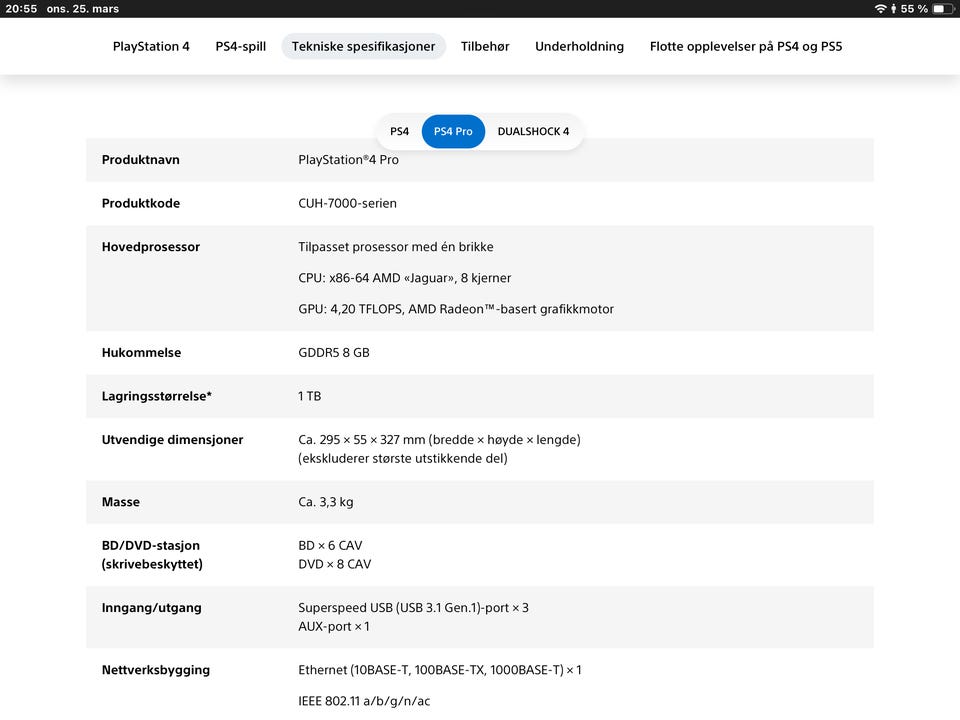This screenshot has height=720, width=960.
Task: Tap the charging indicator icon
Action: tap(893, 9)
